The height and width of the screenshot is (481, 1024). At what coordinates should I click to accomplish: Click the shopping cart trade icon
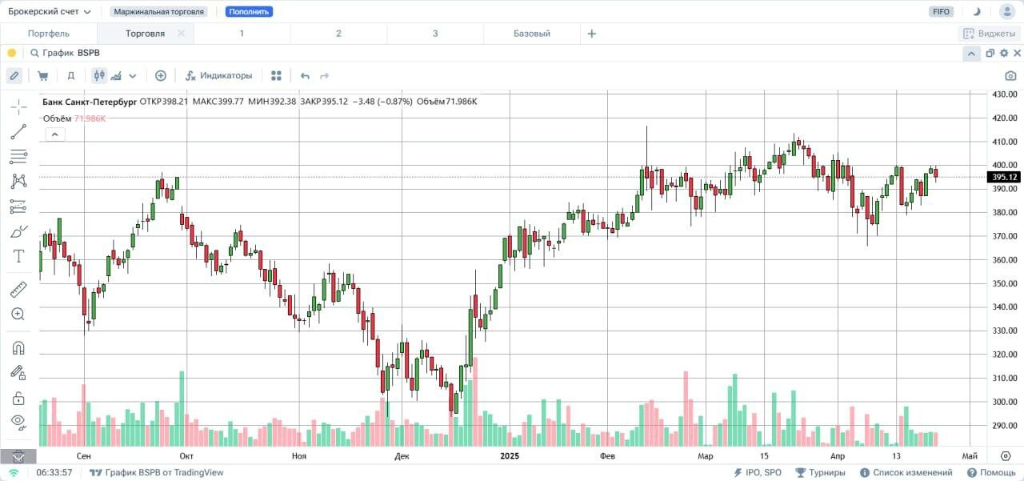[43, 75]
